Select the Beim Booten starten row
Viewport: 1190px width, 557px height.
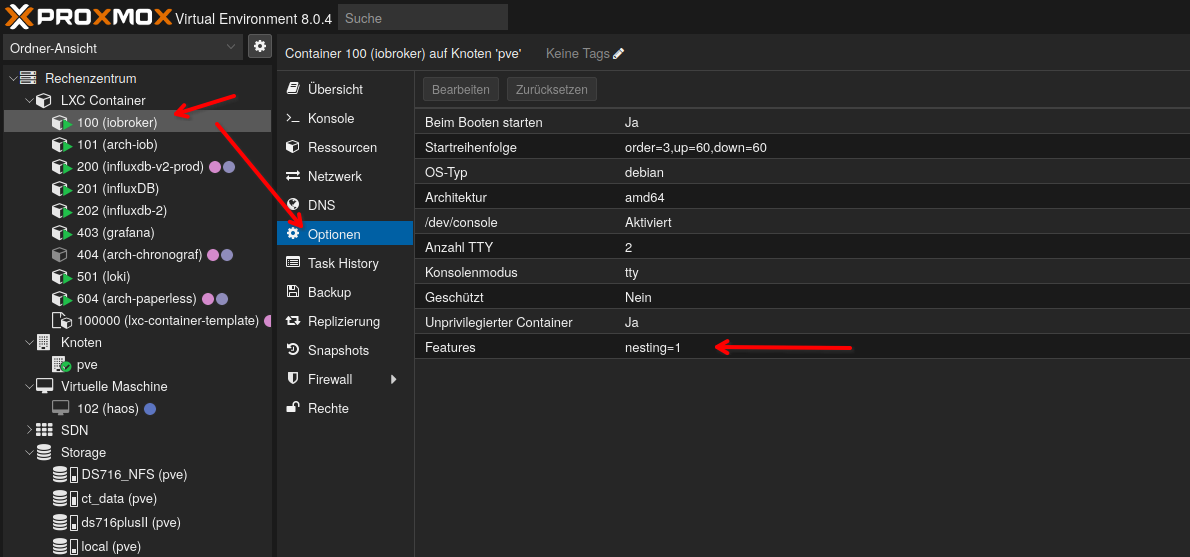[802, 122]
